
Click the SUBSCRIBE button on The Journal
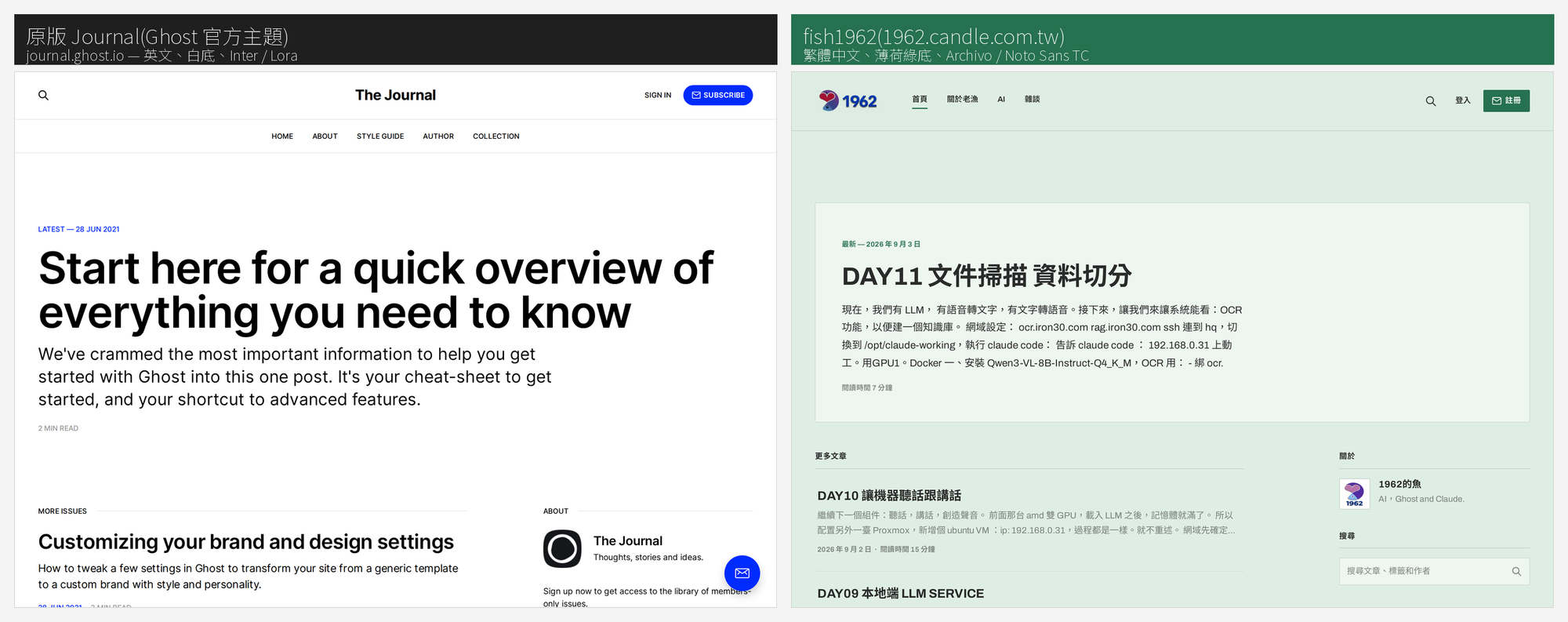coord(718,95)
